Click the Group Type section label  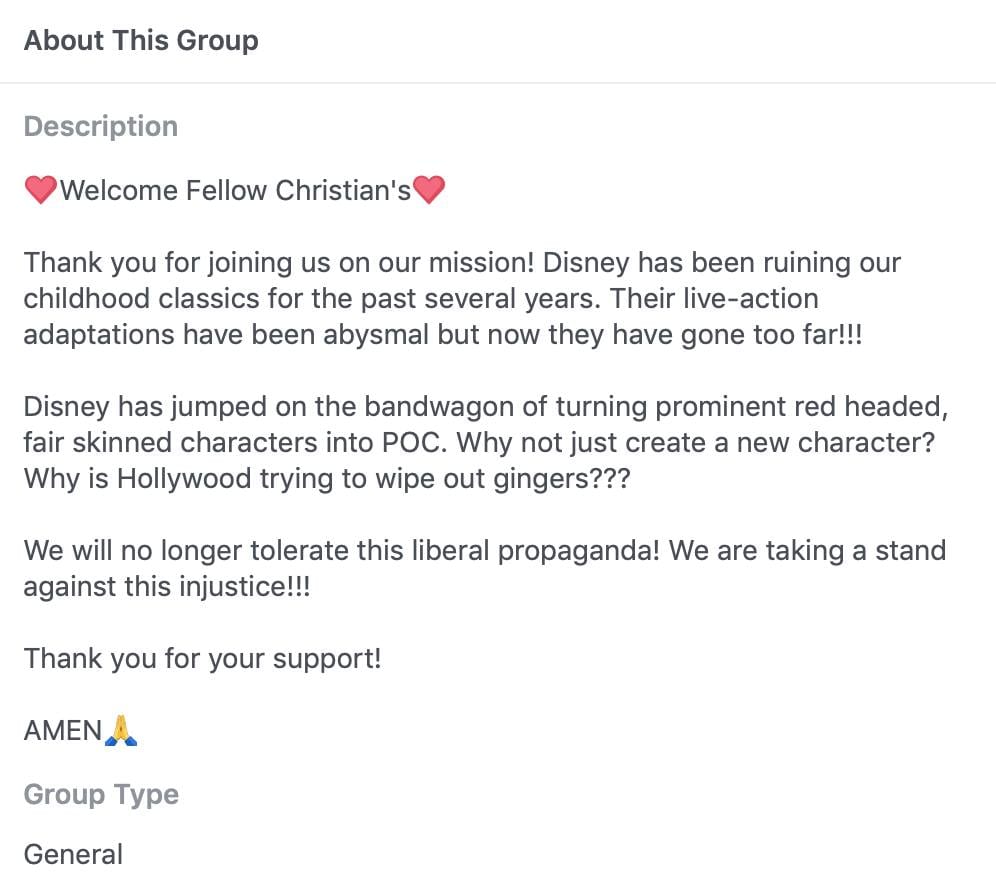pyautogui.click(x=101, y=795)
